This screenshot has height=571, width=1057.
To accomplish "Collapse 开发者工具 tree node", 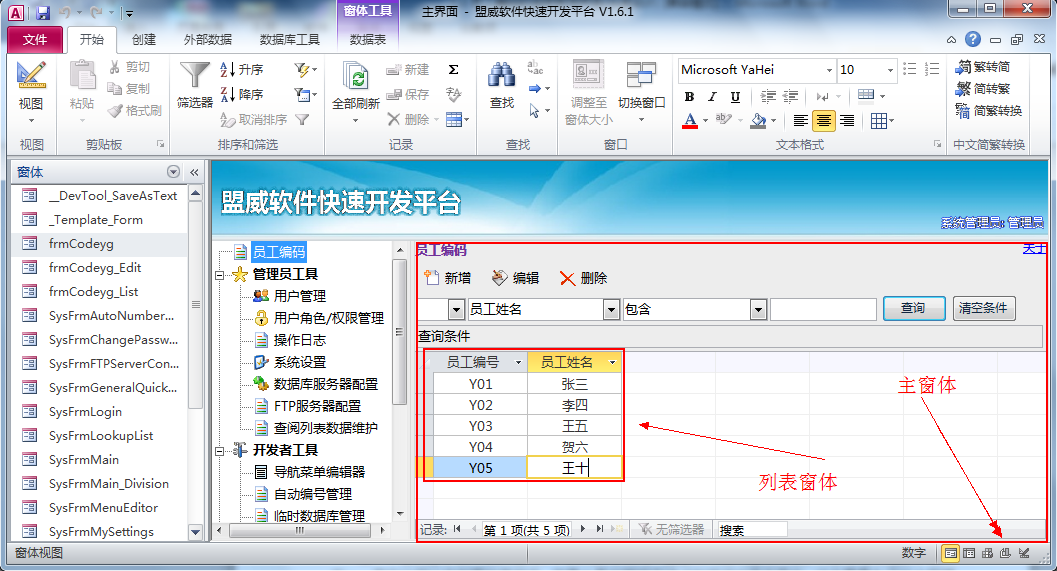I will point(220,451).
